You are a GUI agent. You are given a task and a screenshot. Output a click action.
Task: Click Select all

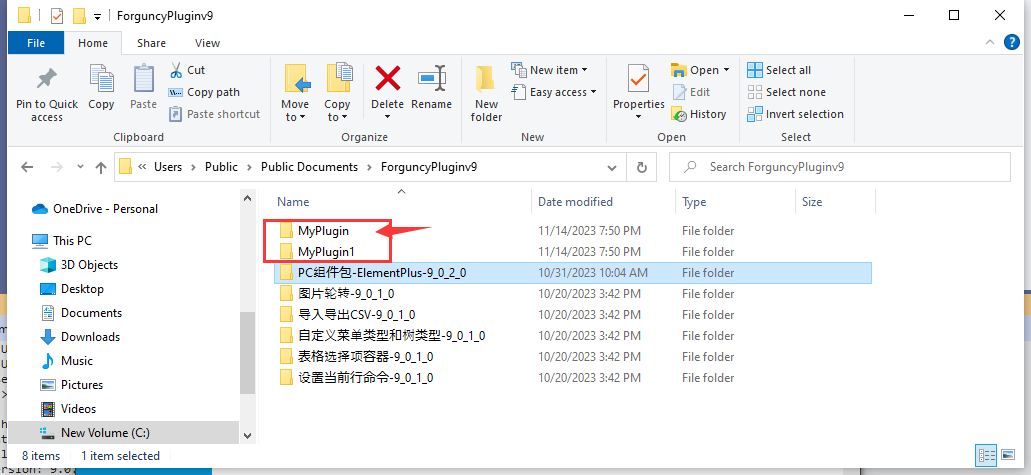coord(779,70)
